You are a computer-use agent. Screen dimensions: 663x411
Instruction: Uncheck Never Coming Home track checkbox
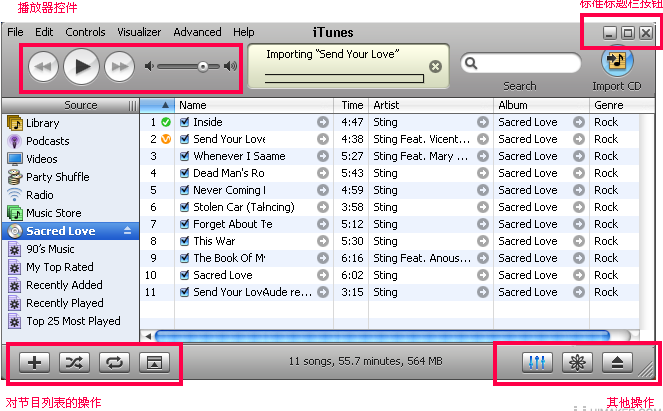(x=184, y=190)
